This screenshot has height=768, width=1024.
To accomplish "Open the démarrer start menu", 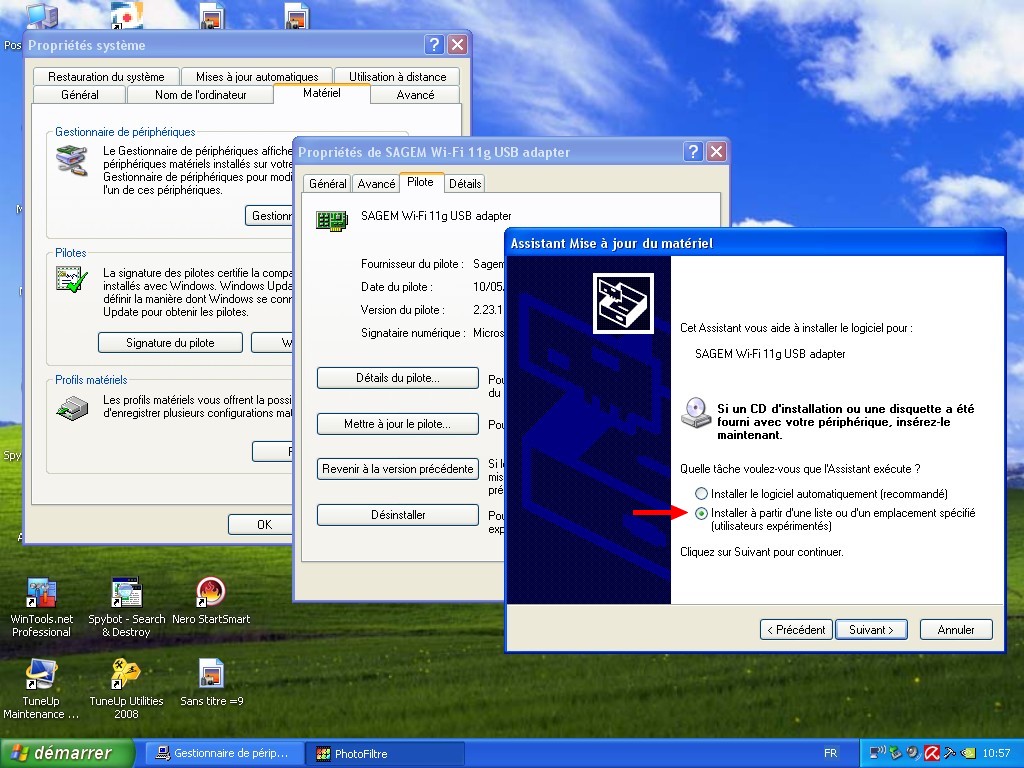I will click(x=67, y=753).
